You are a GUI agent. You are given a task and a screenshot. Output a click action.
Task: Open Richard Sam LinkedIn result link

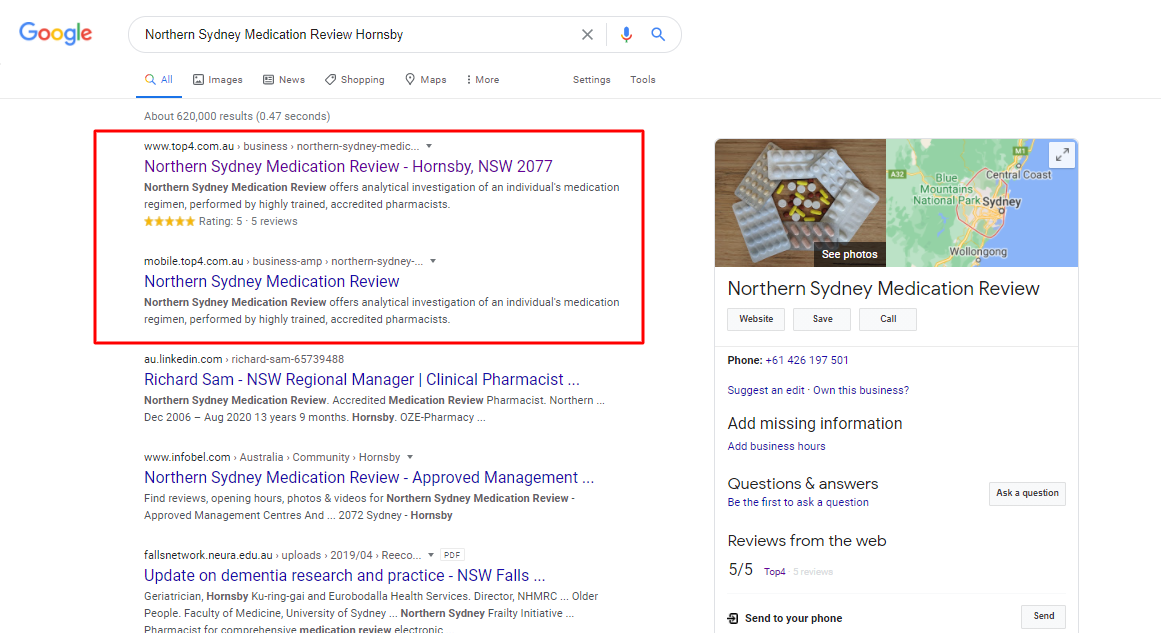361,380
